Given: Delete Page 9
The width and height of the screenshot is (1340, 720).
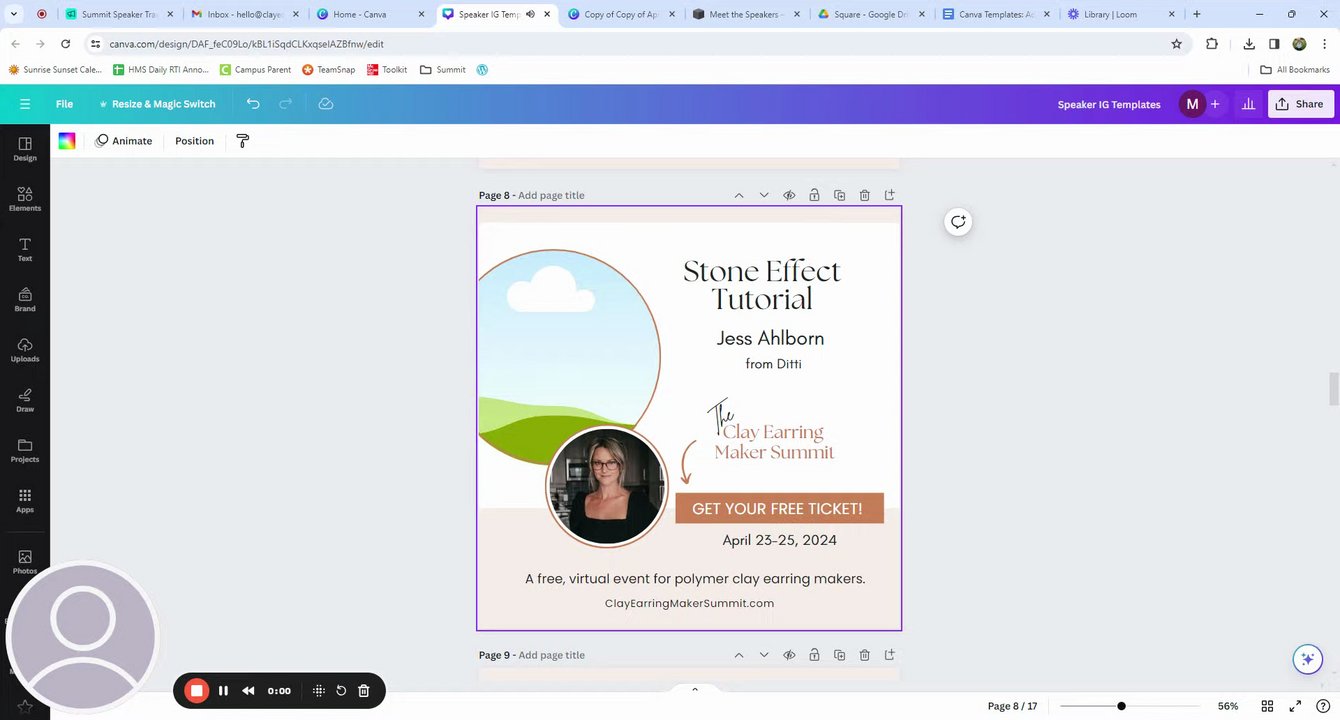Looking at the screenshot, I should 864,655.
